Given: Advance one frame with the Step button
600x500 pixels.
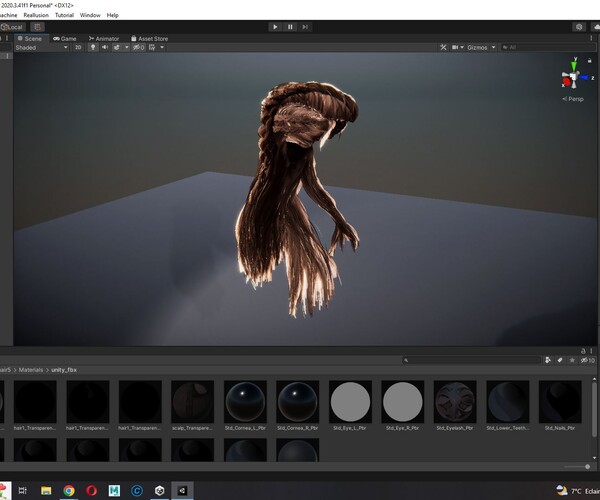Looking at the screenshot, I should (x=305, y=27).
